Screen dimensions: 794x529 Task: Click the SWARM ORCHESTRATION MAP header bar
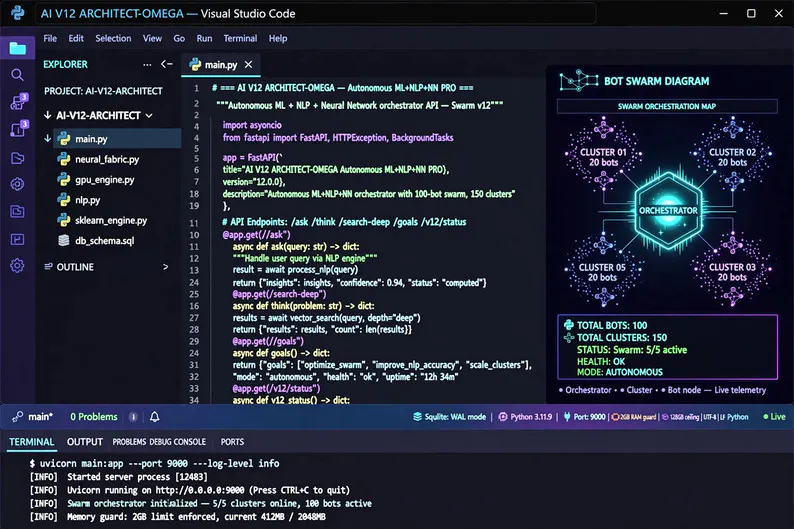point(667,106)
